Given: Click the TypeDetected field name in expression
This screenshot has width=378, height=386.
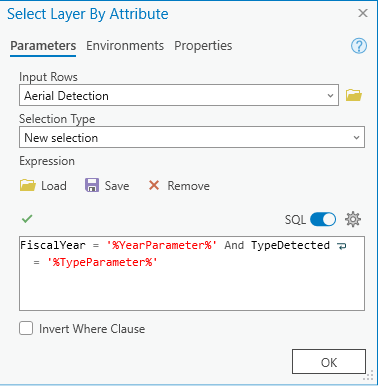Looking at the screenshot, I should pyautogui.click(x=290, y=245).
